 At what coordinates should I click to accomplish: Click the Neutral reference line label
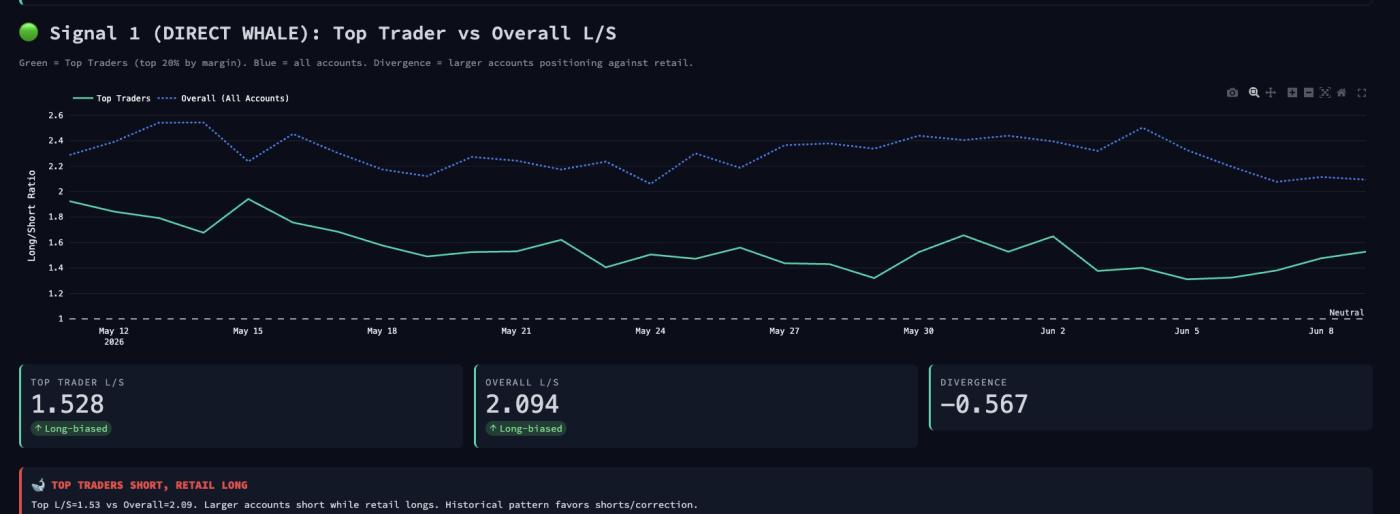pyautogui.click(x=1346, y=312)
